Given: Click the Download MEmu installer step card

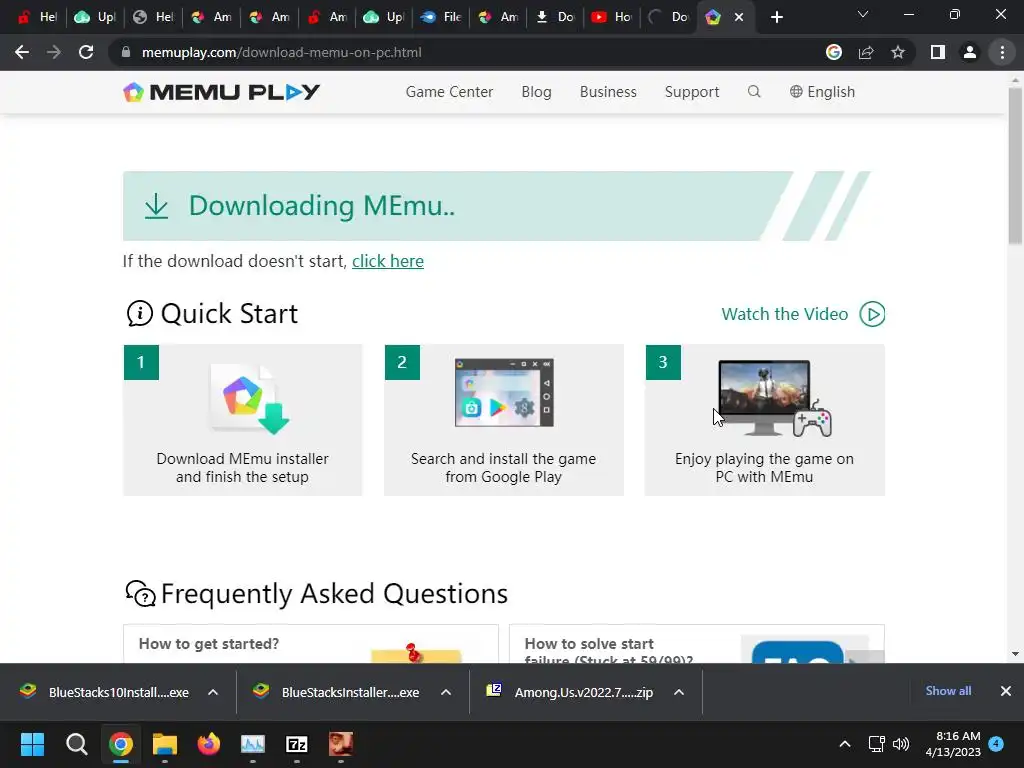Looking at the screenshot, I should point(242,420).
